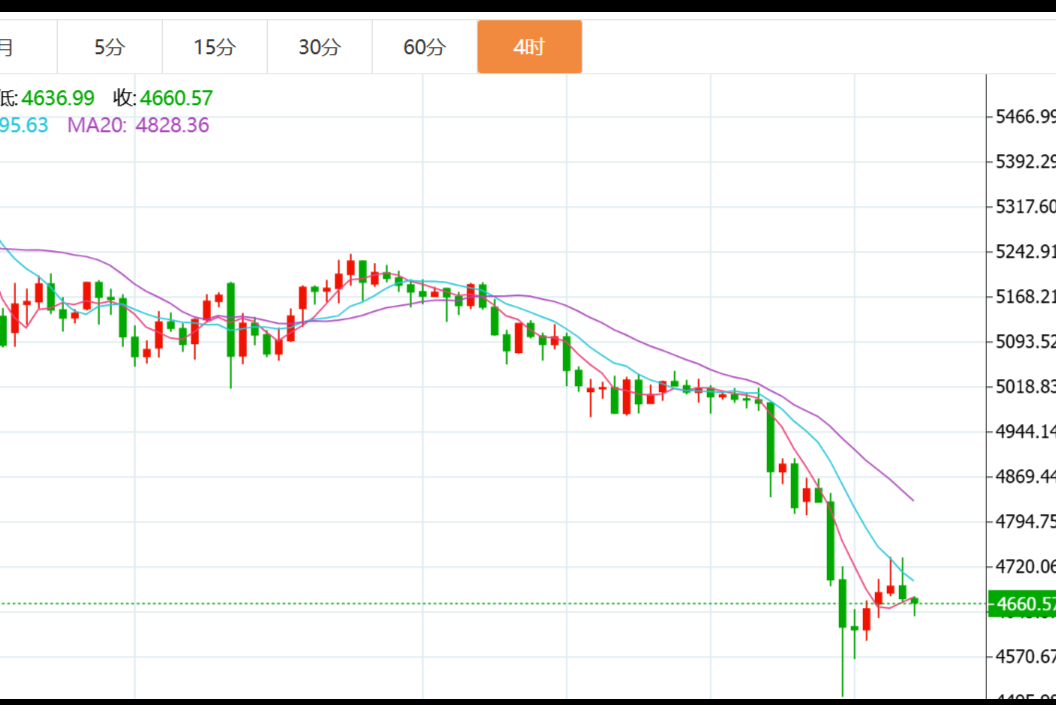The width and height of the screenshot is (1056, 705).
Task: Select the 15分 interval tab
Action: [x=215, y=47]
